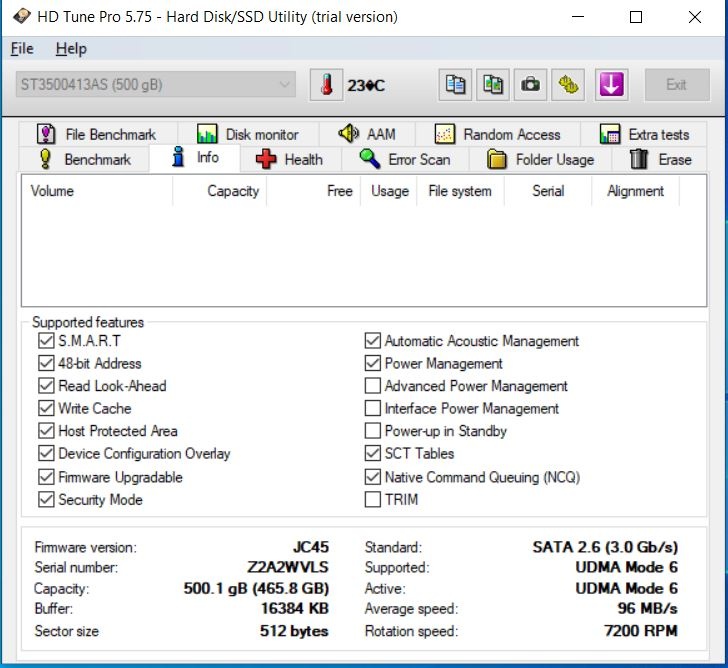Click the Free column header
The width and height of the screenshot is (728, 668).
coord(313,191)
